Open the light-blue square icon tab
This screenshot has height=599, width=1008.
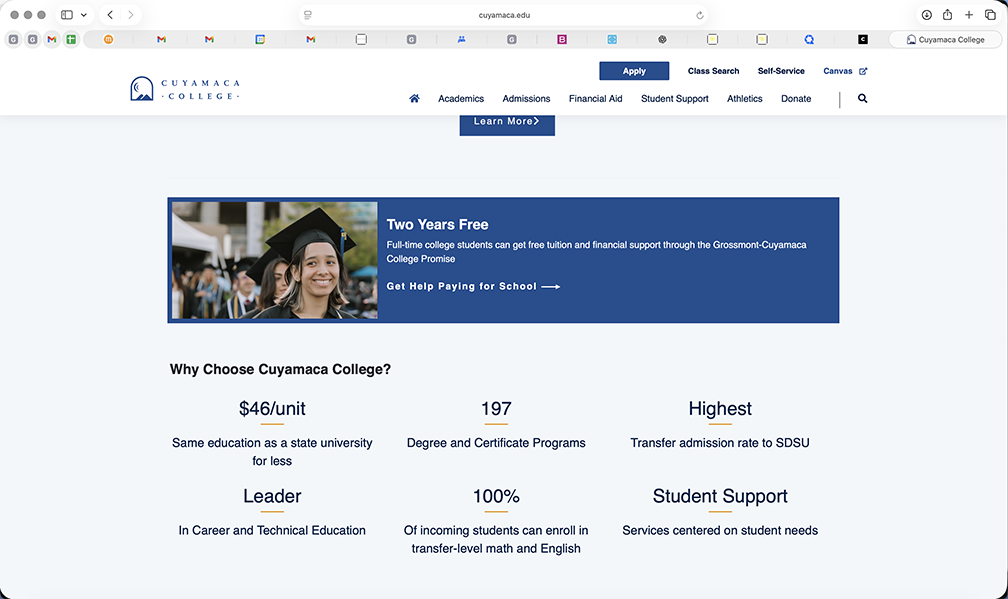612,39
